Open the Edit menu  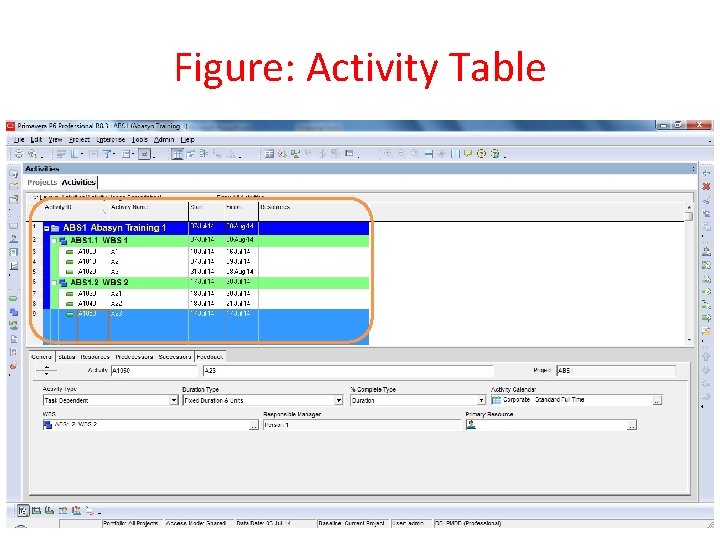36,140
